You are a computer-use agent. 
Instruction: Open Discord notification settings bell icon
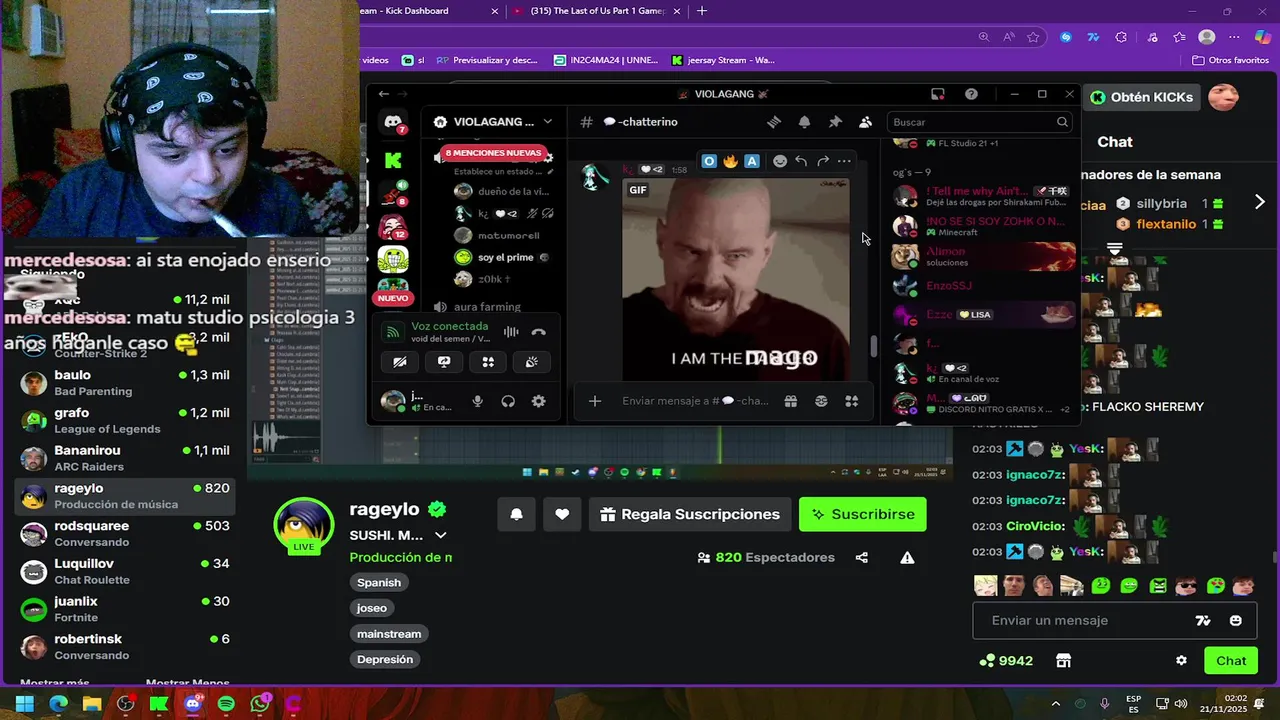point(804,122)
